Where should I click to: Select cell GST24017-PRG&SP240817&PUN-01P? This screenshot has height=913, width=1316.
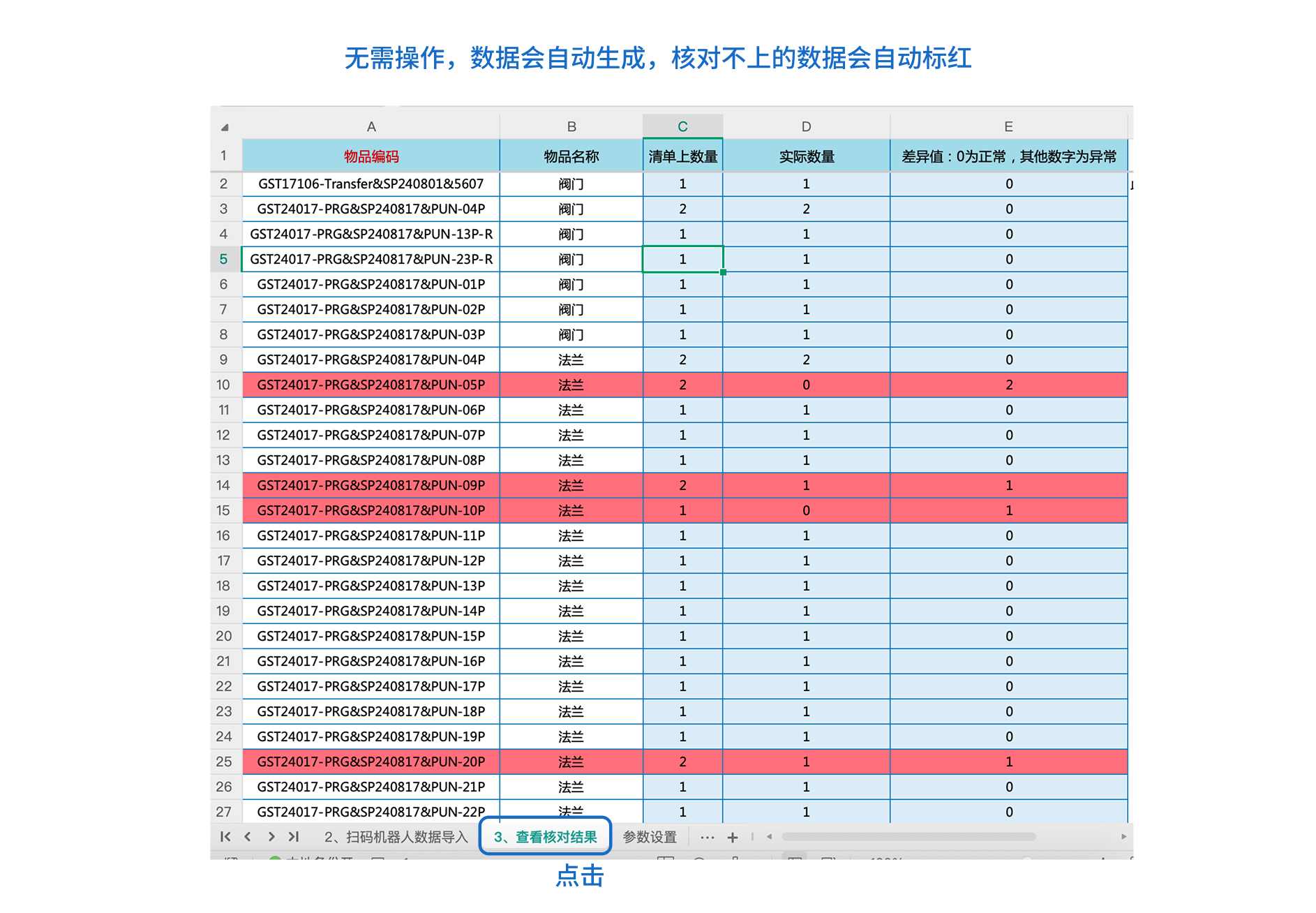(x=371, y=284)
